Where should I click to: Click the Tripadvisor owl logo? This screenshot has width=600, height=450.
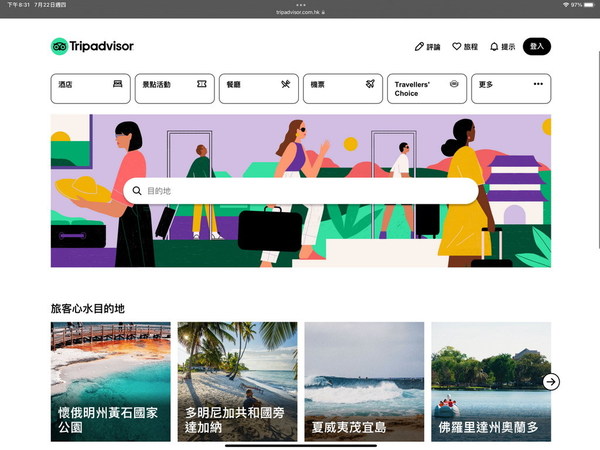(59, 46)
